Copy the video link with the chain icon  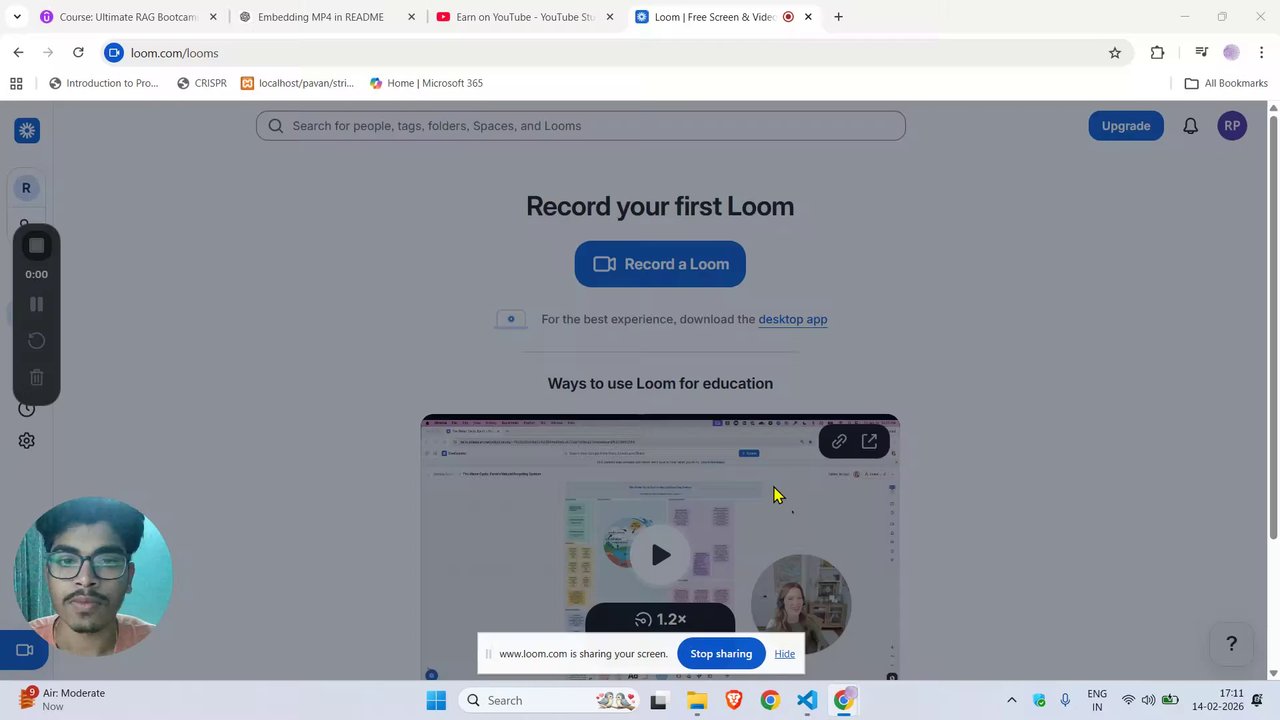point(839,441)
